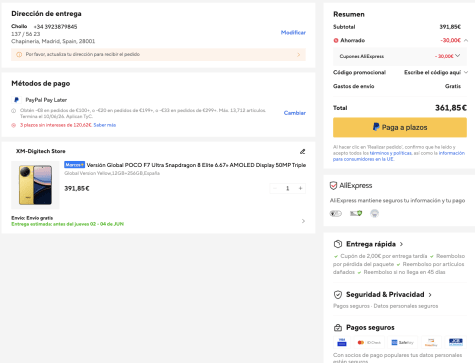The width and height of the screenshot is (475, 363).
Task: Click the edit note icon for XM-Digitech Store
Action: 302,151
